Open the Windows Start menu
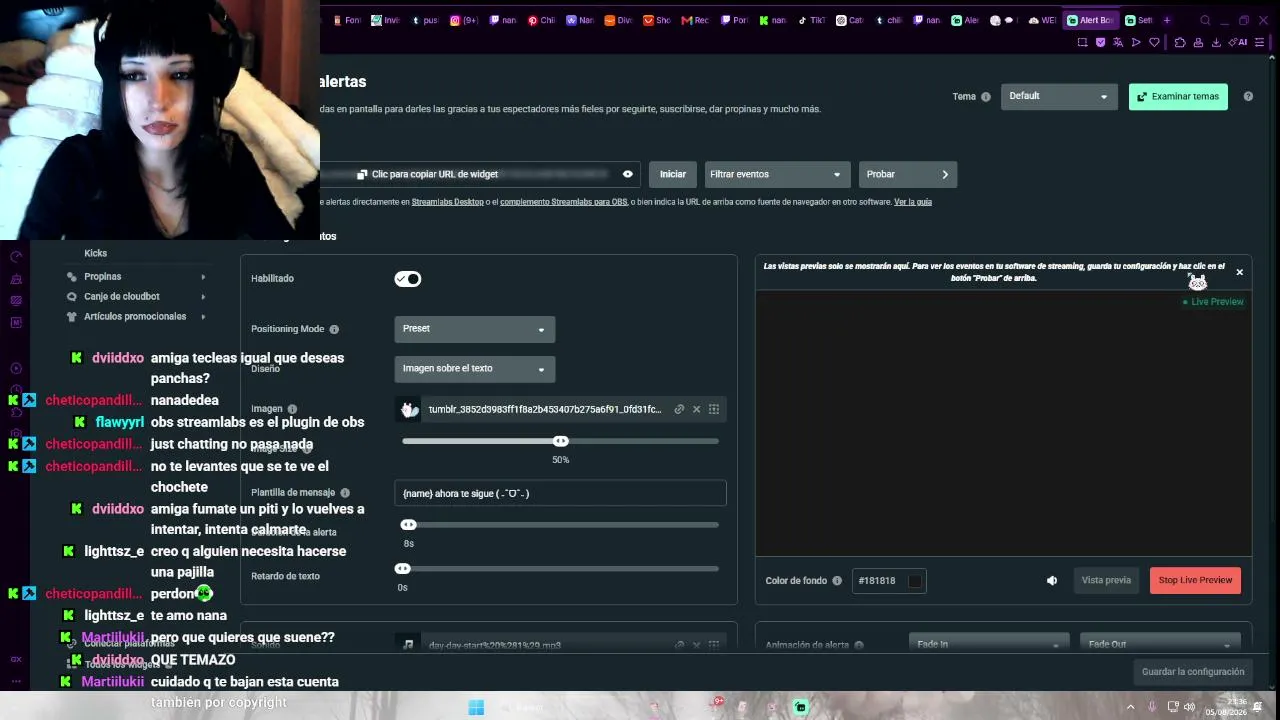The width and height of the screenshot is (1280, 720). tap(476, 707)
